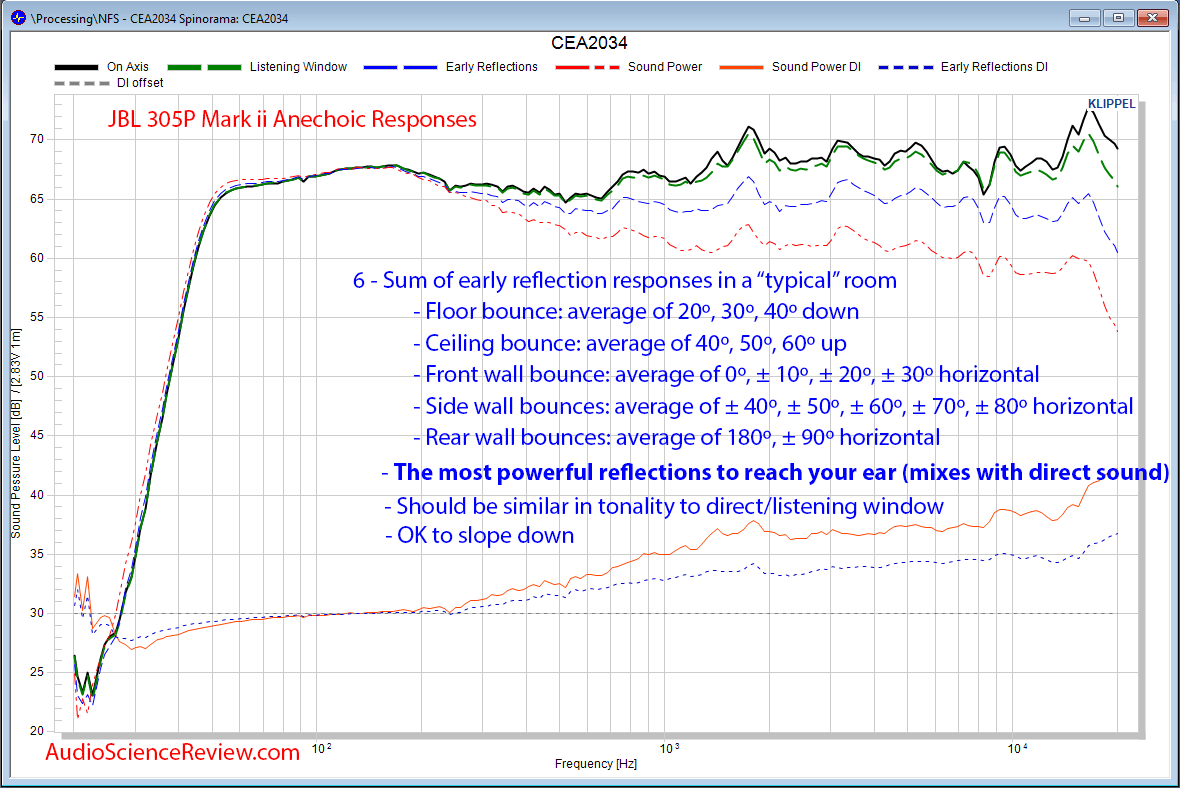Select the chart title 'CEA2034'
This screenshot has height=788, width=1180.
click(x=589, y=43)
